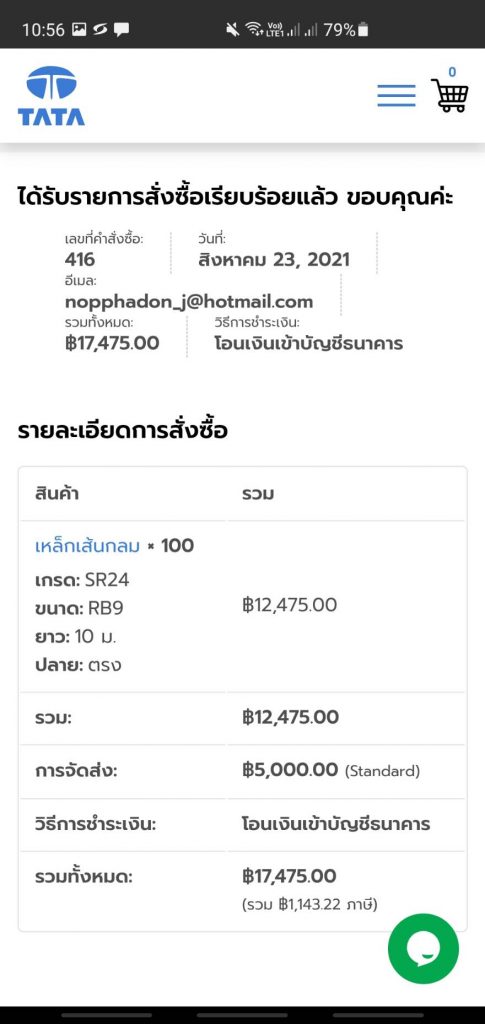Select the email address nopphadon_j@hotmail.com

189,302
